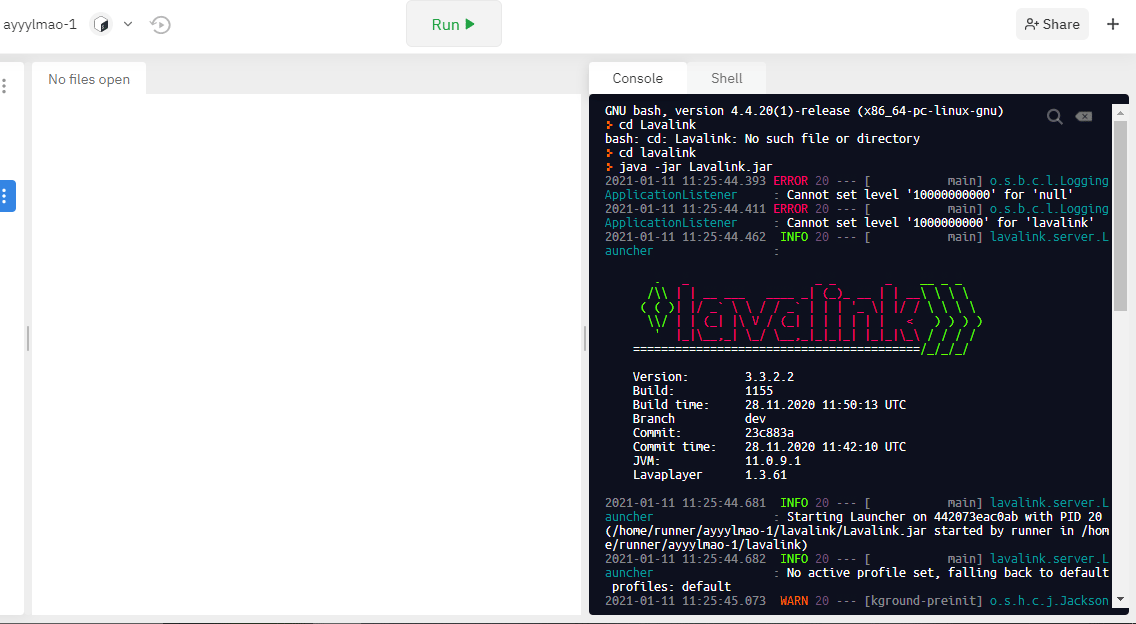Open the repl language icon menu
The width and height of the screenshot is (1136, 624).
point(102,25)
